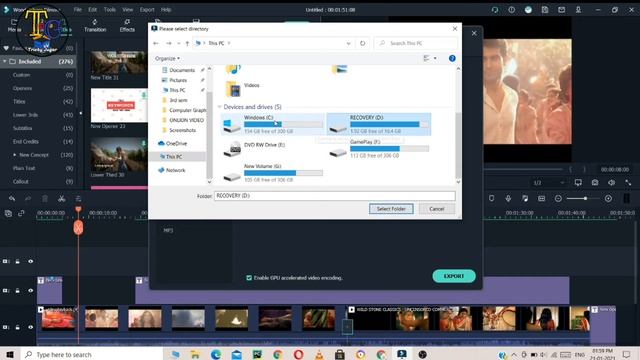Toggle the eye visibility of the title track
Image resolution: width=640 pixels, height=360 pixels.
31,291
